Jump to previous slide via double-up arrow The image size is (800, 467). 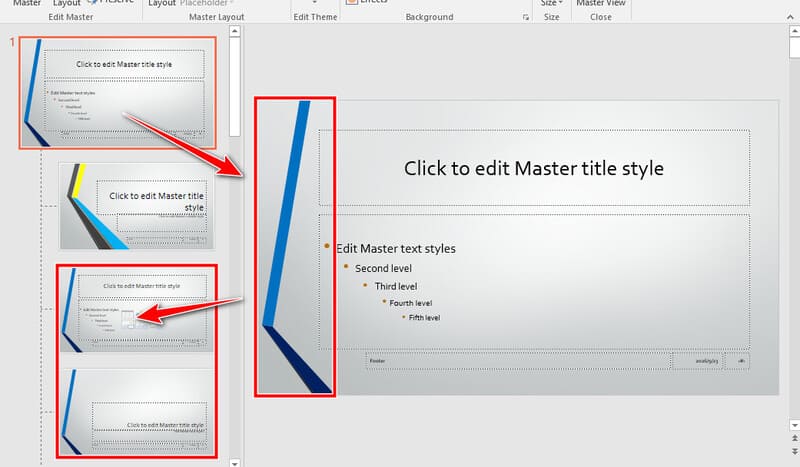point(794,438)
